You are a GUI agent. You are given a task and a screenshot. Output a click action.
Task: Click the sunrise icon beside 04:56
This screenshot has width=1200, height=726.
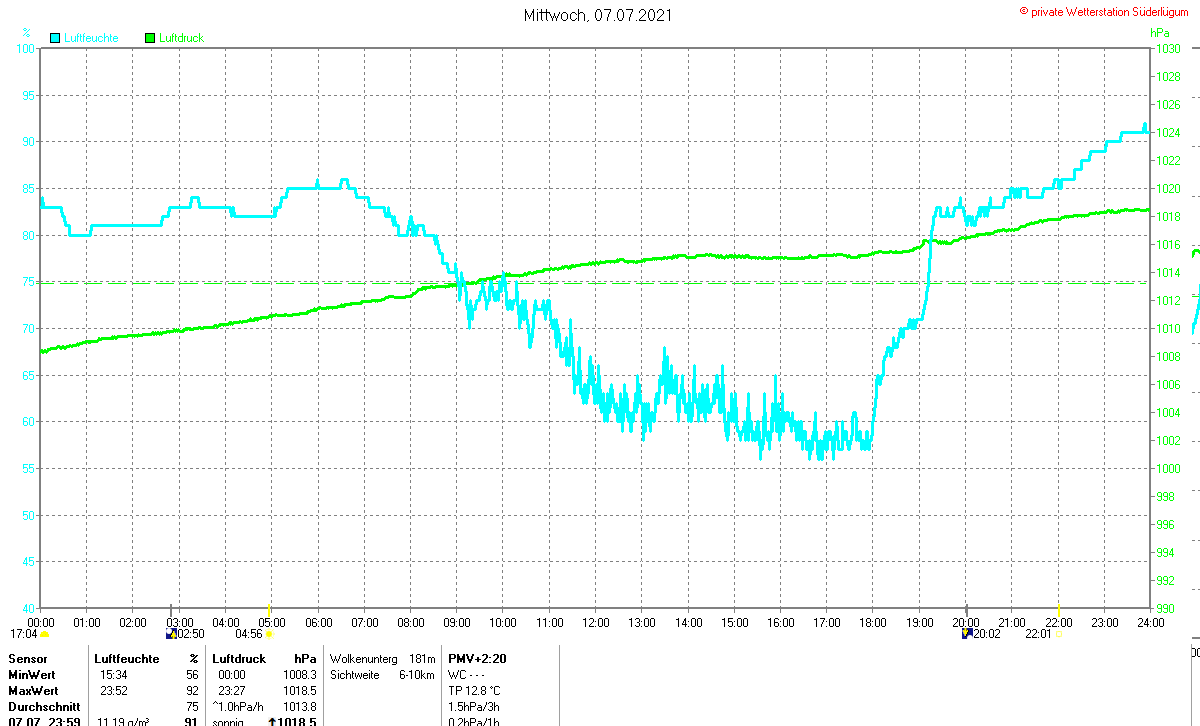(269, 634)
